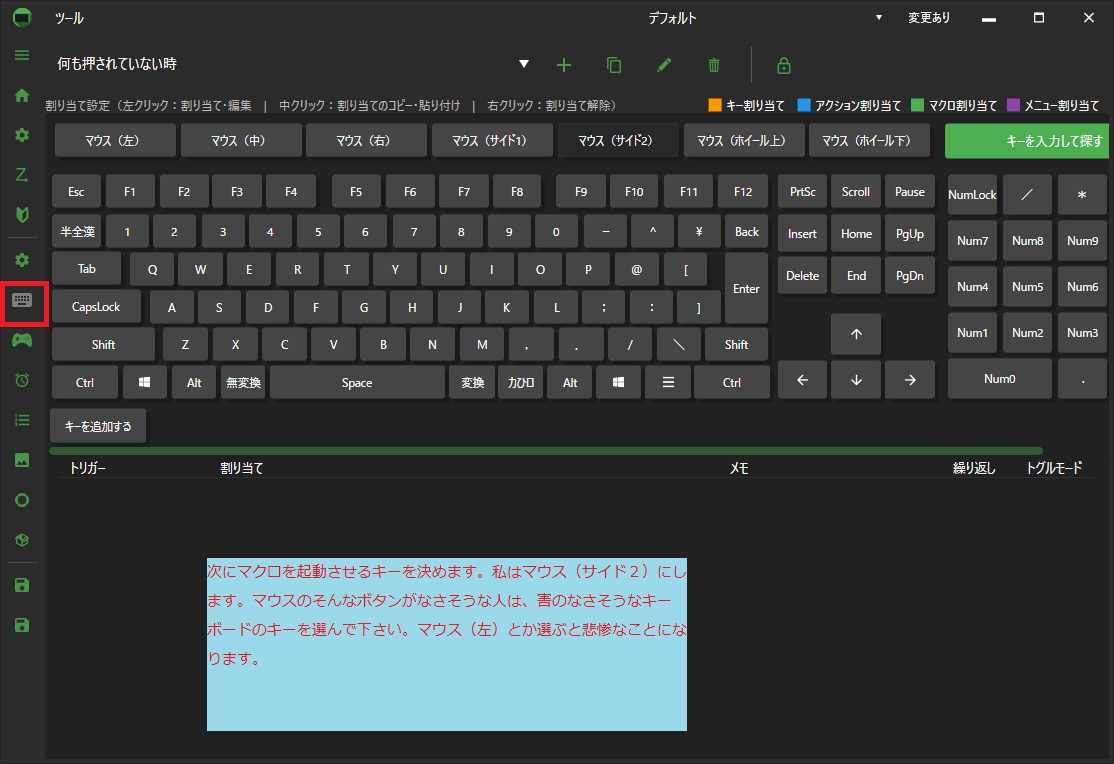The height and width of the screenshot is (764, 1114).
Task: Click the トグルモード column header
Action: [1054, 468]
